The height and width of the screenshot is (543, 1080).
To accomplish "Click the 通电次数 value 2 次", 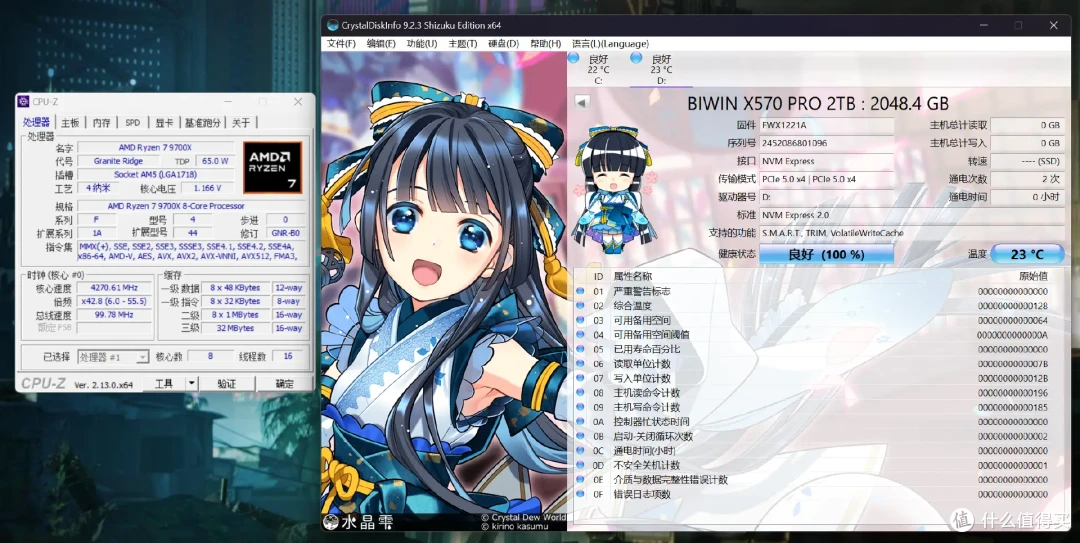I will pos(1027,179).
